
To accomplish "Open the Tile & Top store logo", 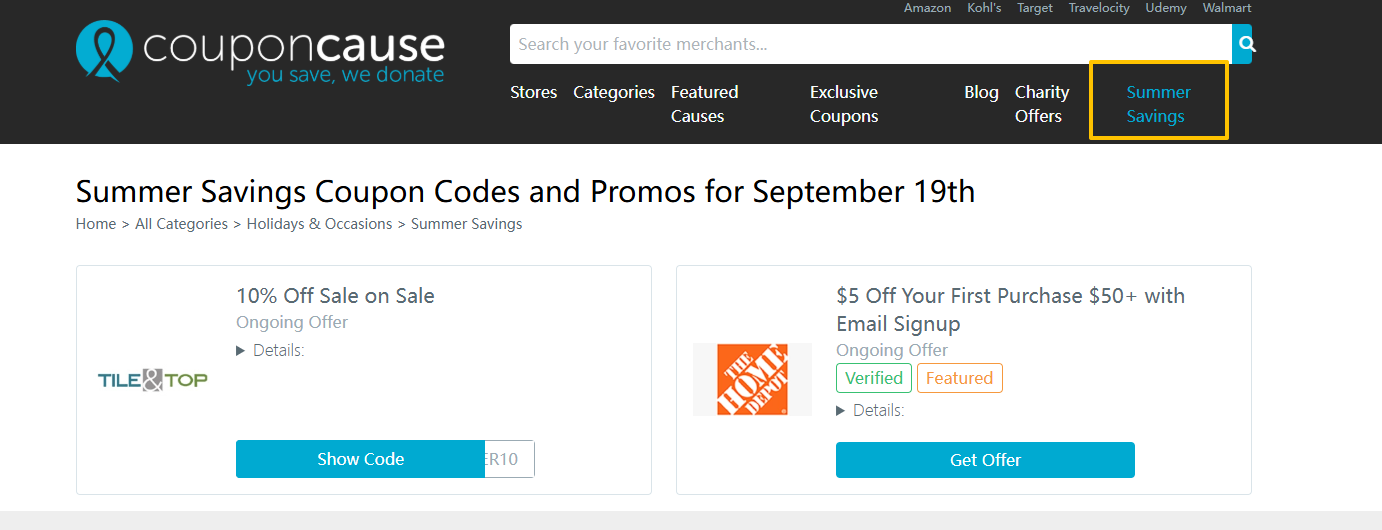I will 153,380.
